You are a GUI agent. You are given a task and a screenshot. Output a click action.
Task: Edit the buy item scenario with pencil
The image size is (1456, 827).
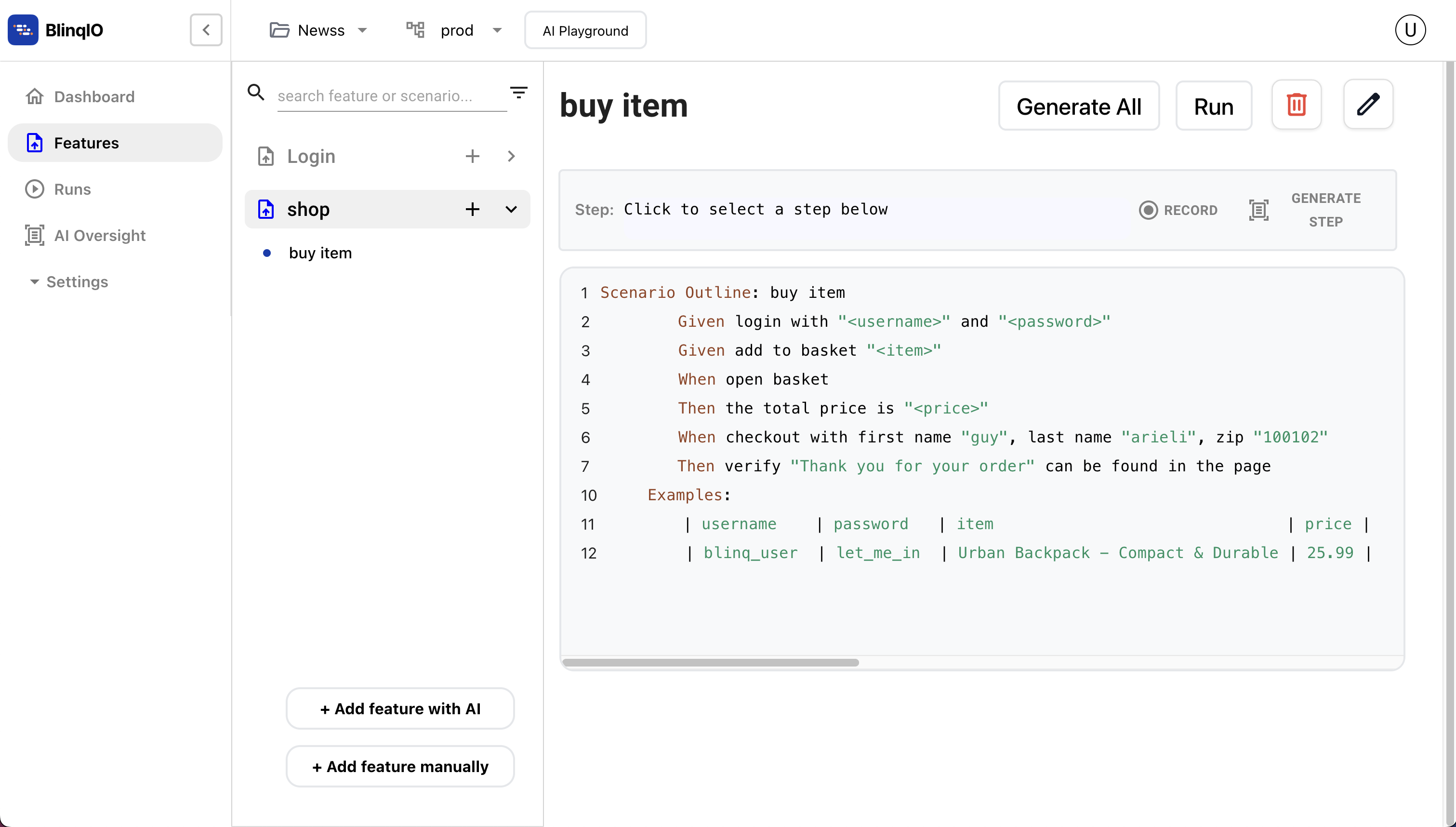click(x=1368, y=105)
